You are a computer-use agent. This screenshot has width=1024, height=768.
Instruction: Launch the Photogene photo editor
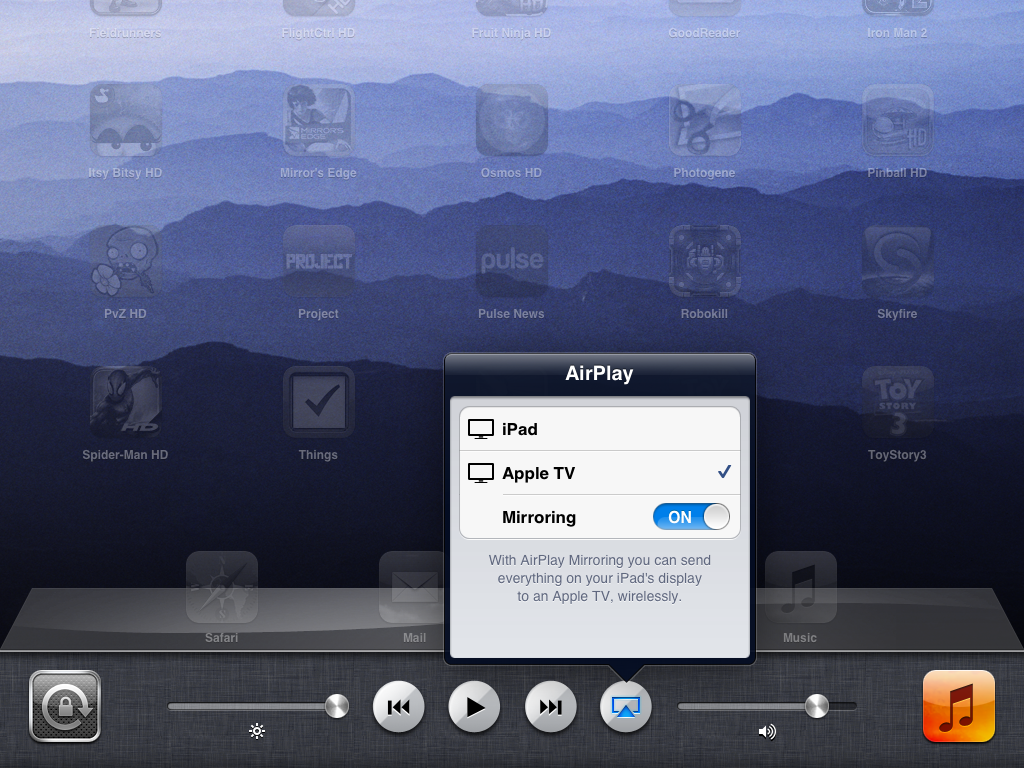pos(705,120)
